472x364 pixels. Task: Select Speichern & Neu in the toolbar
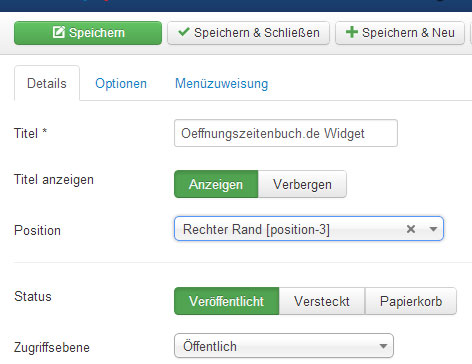[400, 33]
